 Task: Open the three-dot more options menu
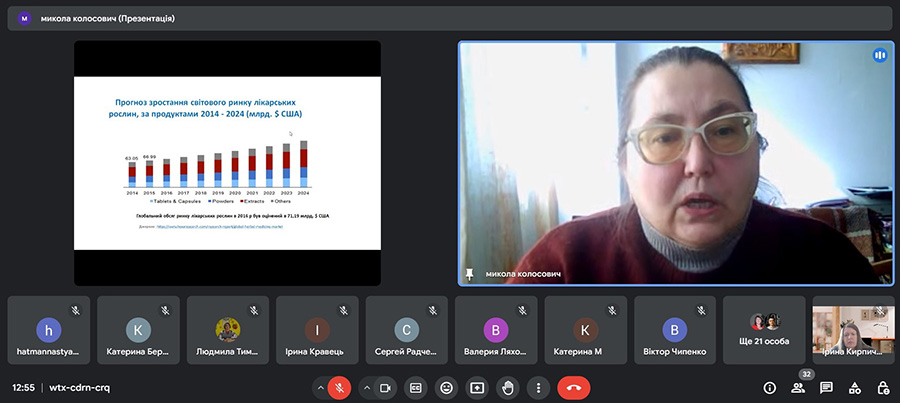tap(538, 387)
